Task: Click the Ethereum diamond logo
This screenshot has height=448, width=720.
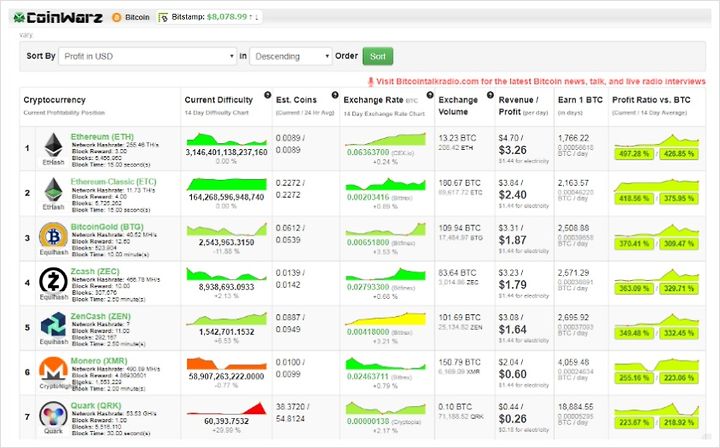Action: click(x=54, y=146)
